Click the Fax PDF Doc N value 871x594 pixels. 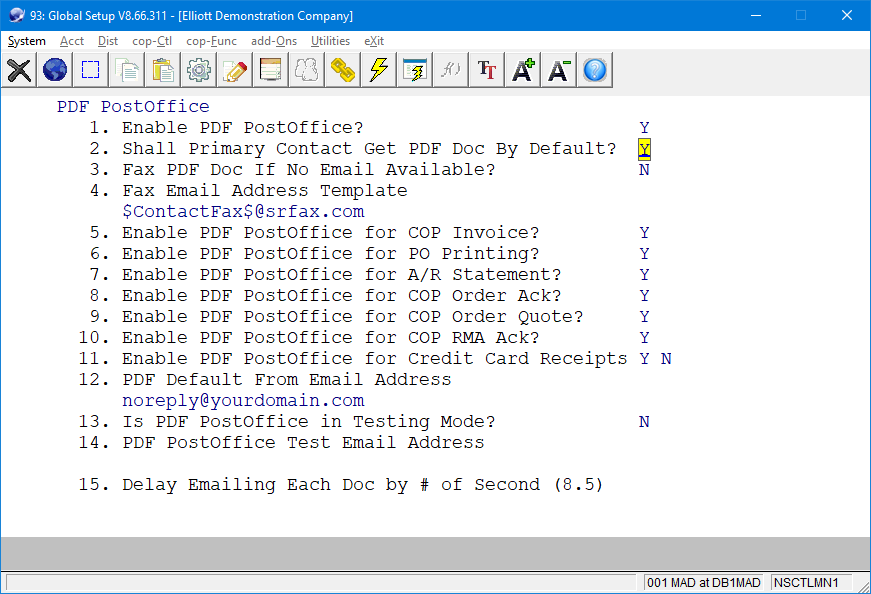coord(645,170)
